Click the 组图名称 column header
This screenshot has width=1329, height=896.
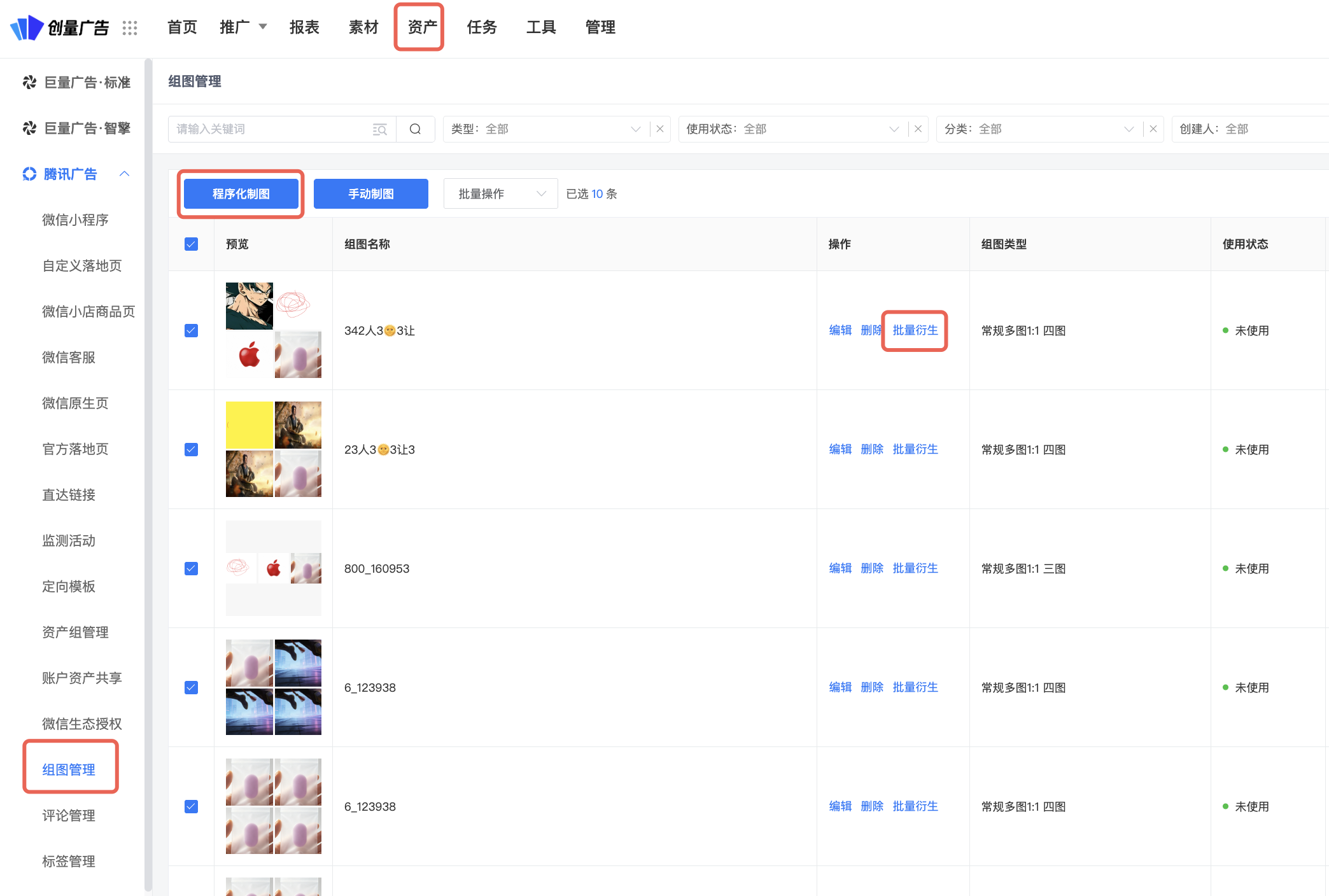[x=367, y=244]
